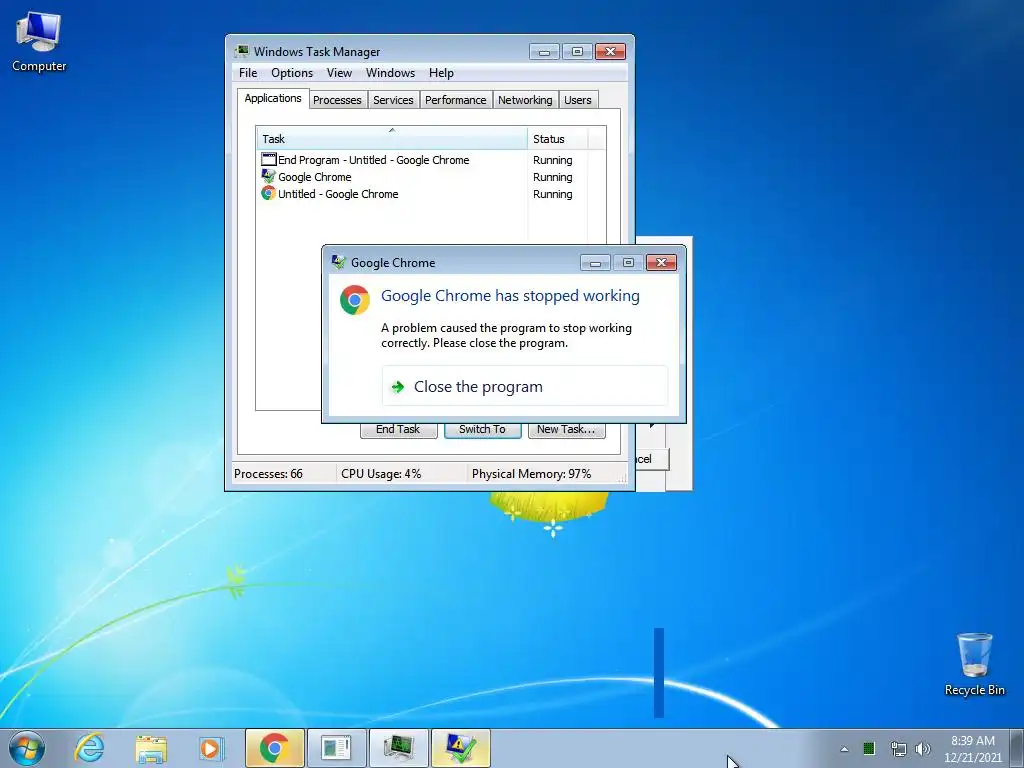The width and height of the screenshot is (1024, 768).
Task: Show hidden system tray icons
Action: click(x=844, y=749)
